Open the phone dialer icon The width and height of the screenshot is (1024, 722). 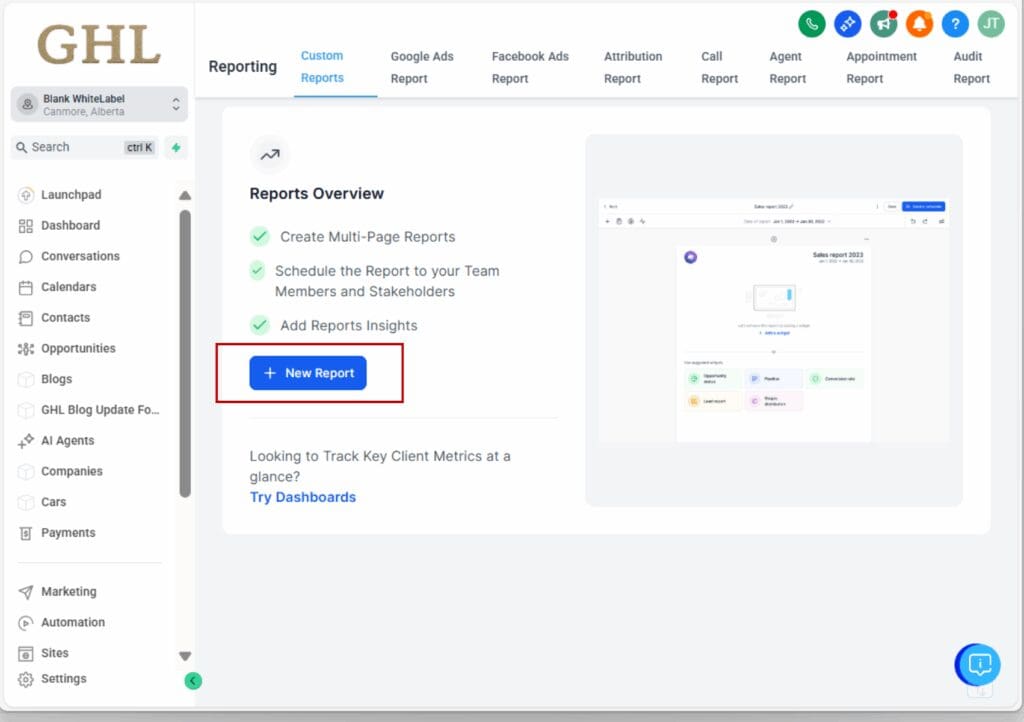click(811, 23)
